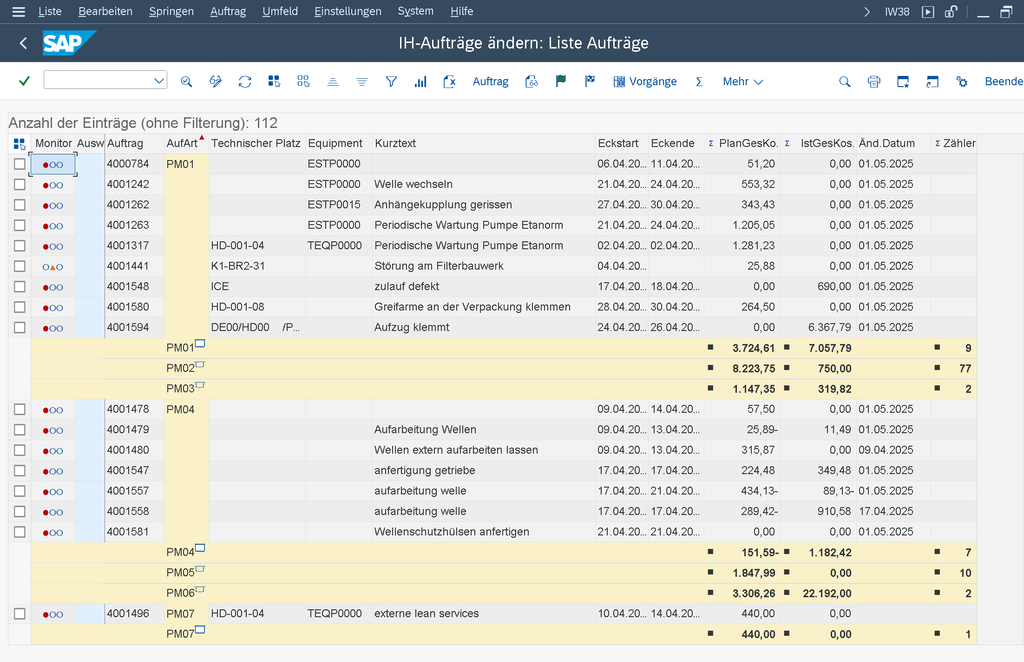Open the Liste menu
The height and width of the screenshot is (662, 1024).
(50, 11)
